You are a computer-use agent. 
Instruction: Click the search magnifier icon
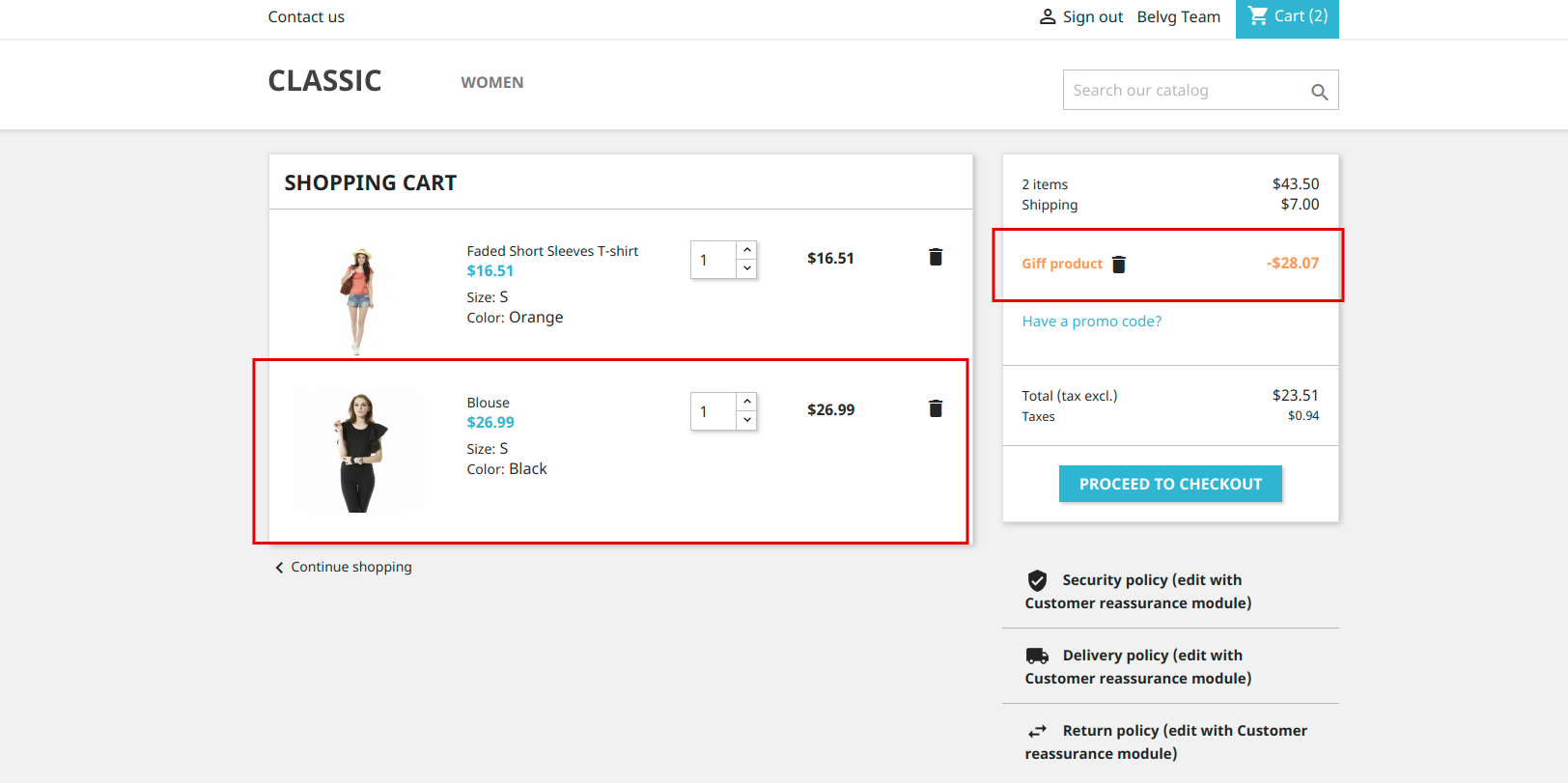pos(1319,92)
